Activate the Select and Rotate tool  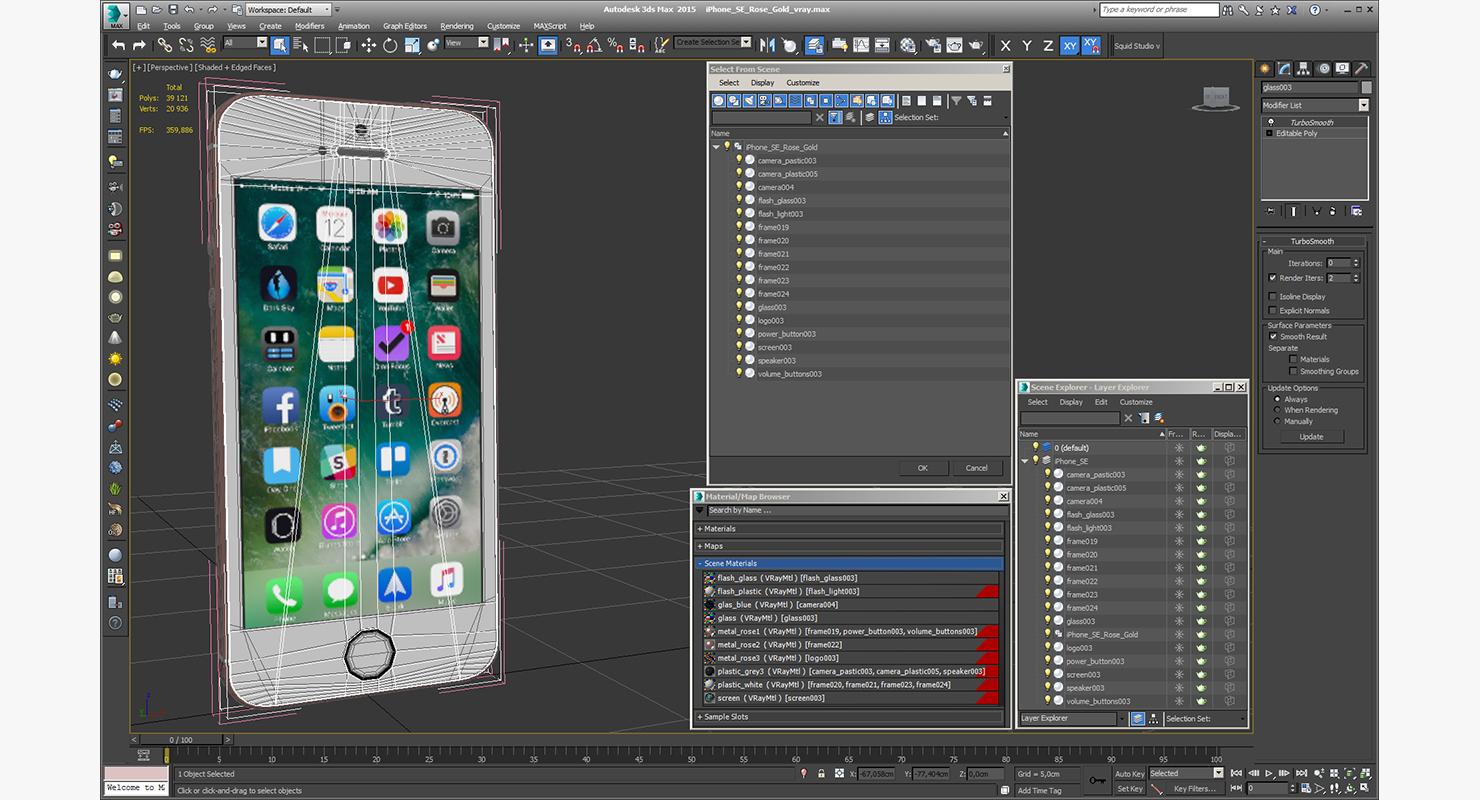(x=390, y=45)
